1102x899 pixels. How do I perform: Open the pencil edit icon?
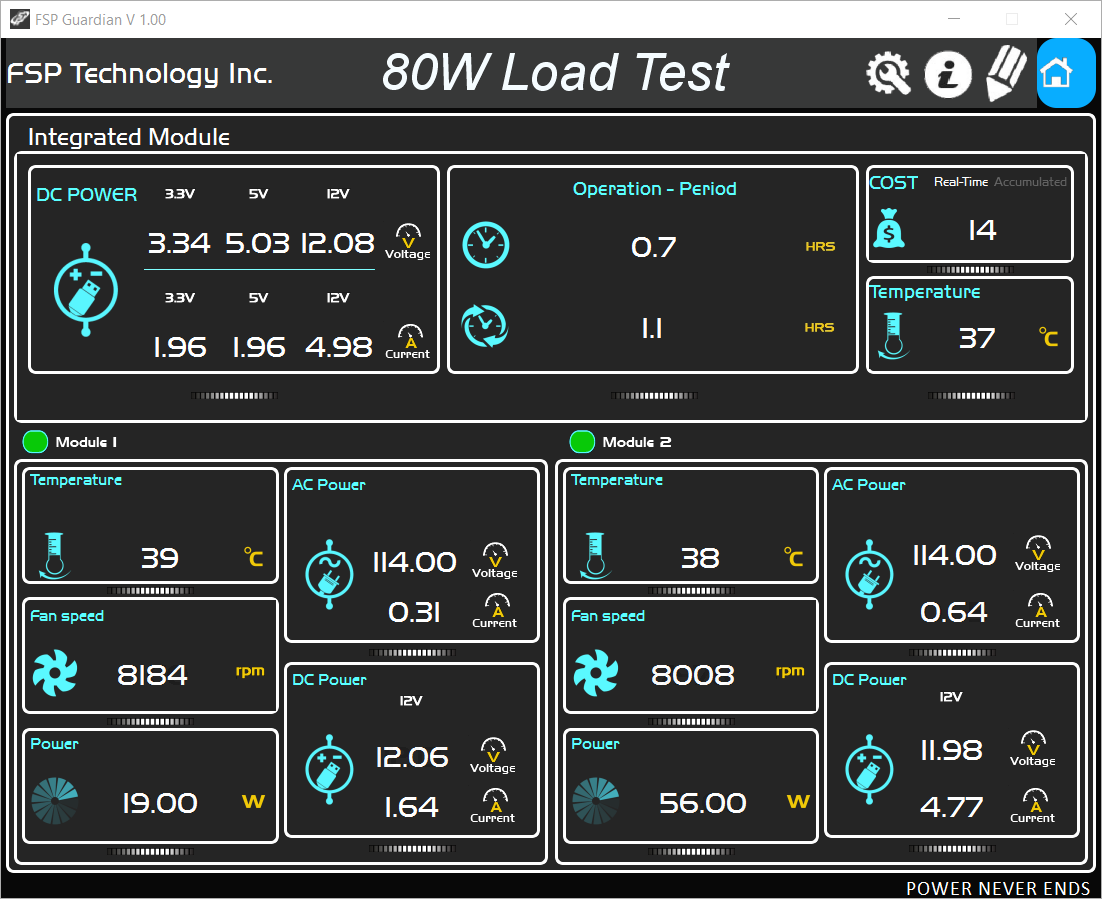[1006, 73]
